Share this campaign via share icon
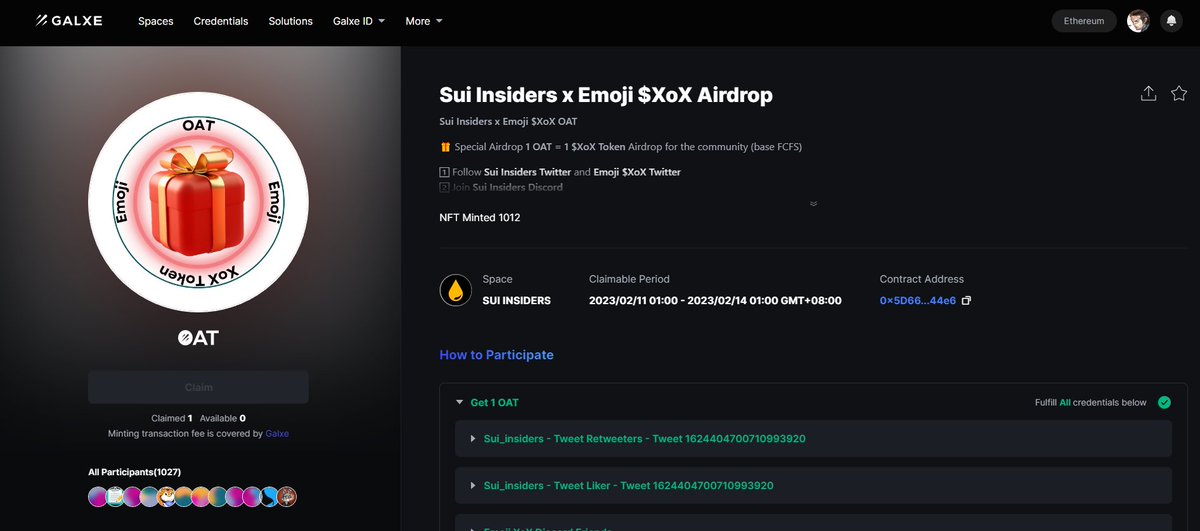This screenshot has width=1200, height=531. coord(1149,93)
